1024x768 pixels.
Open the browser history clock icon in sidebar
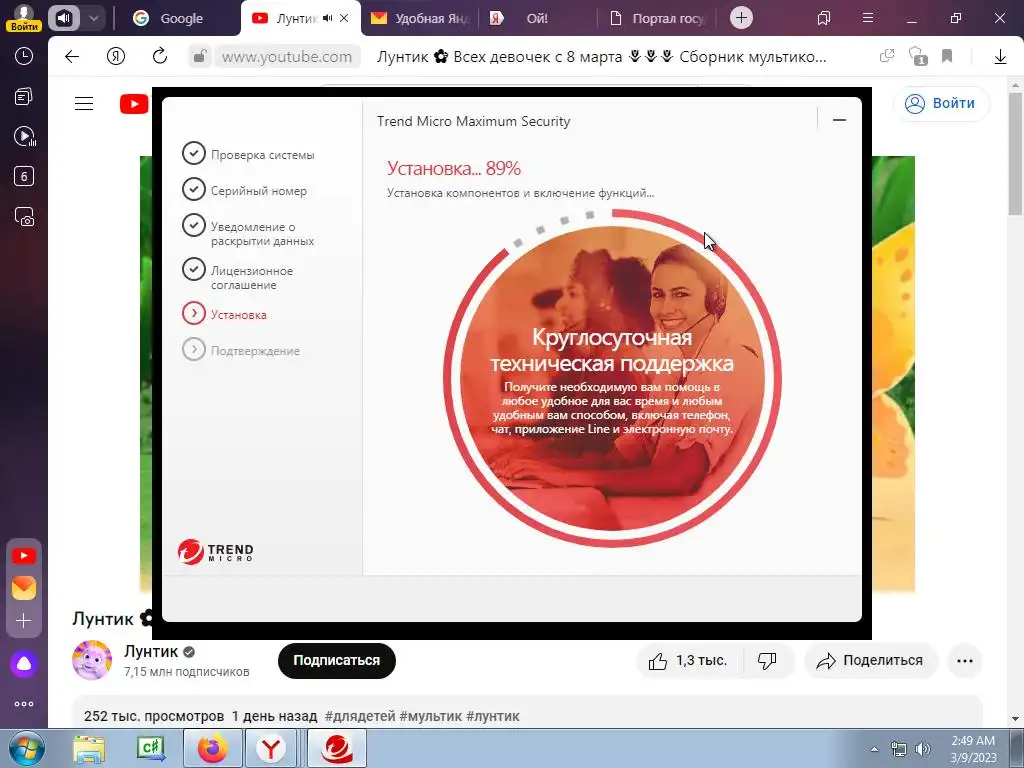24,57
